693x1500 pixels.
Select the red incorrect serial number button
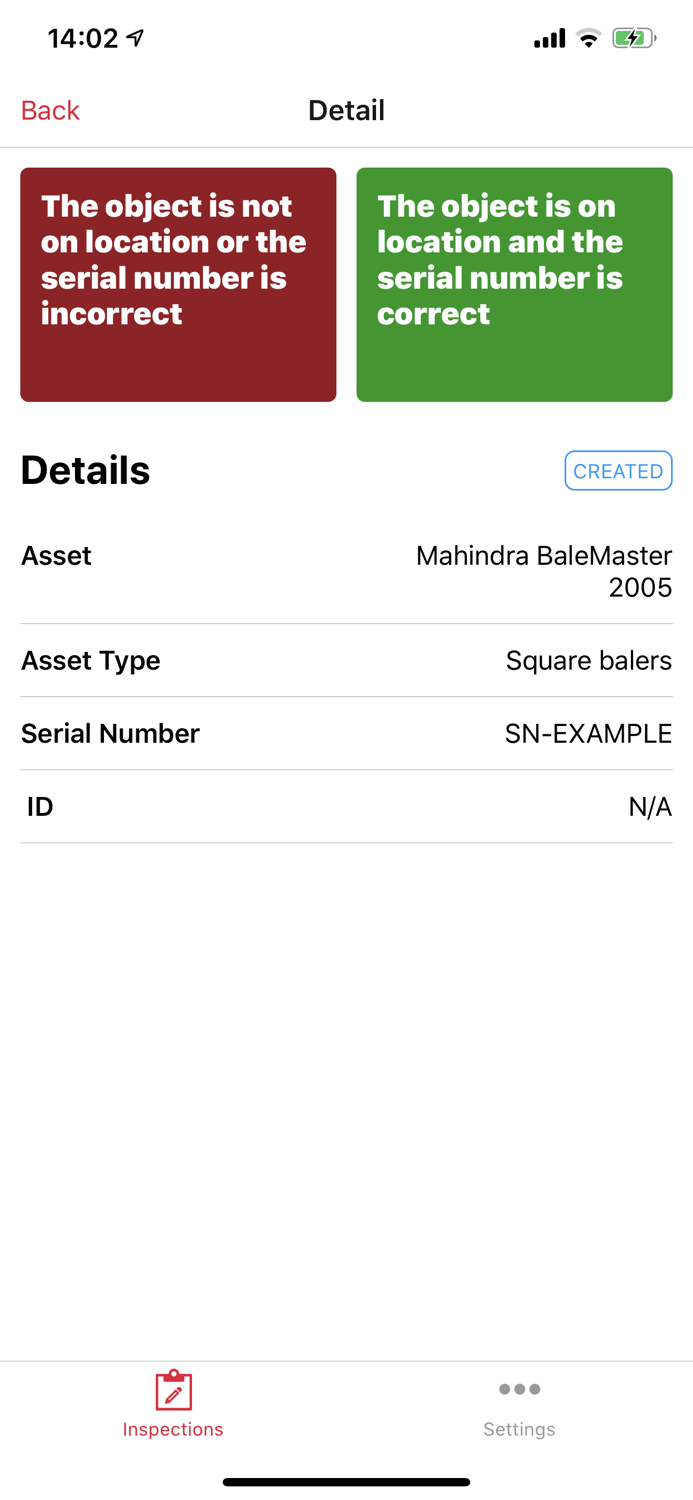pos(178,284)
